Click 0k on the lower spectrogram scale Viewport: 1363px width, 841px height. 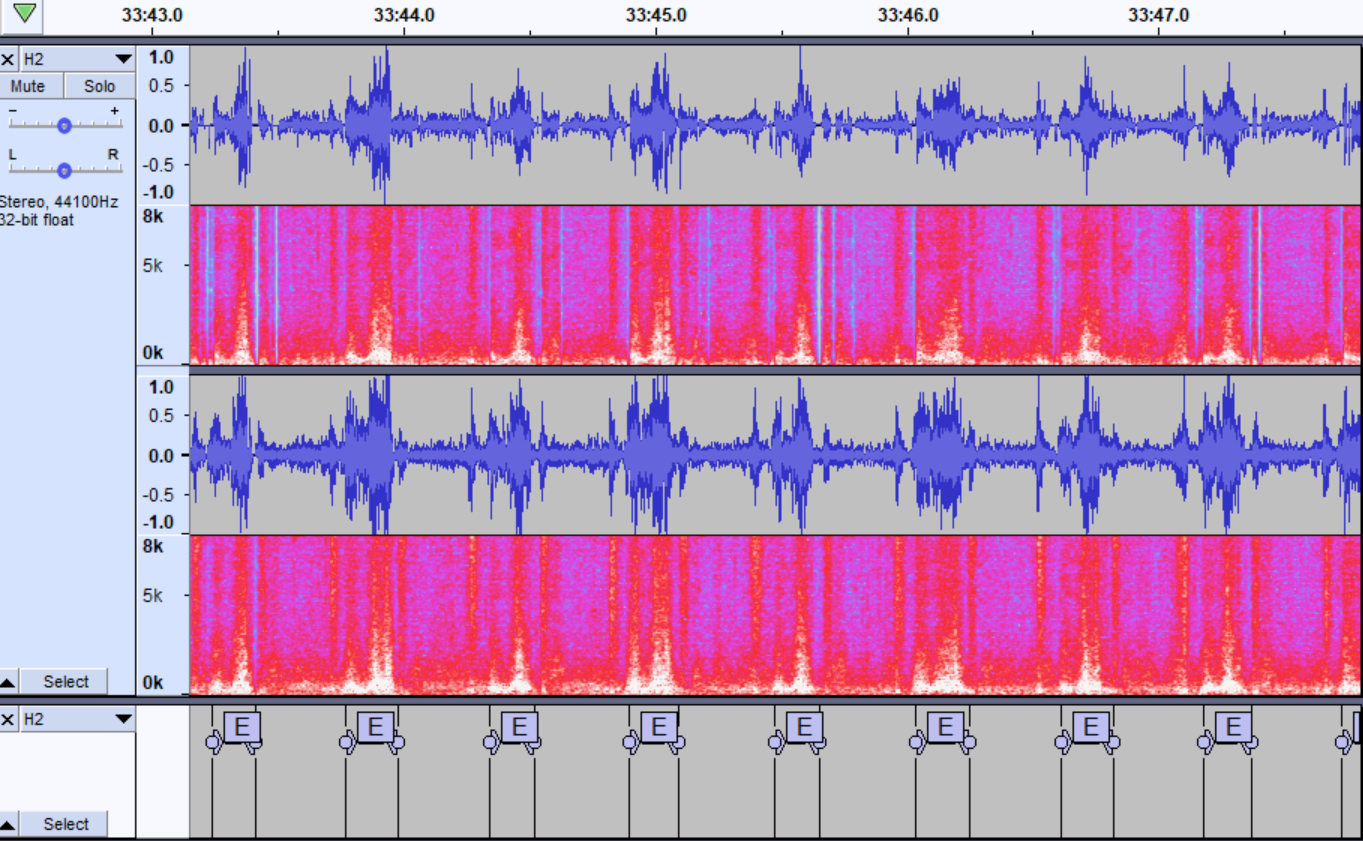pyautogui.click(x=152, y=683)
